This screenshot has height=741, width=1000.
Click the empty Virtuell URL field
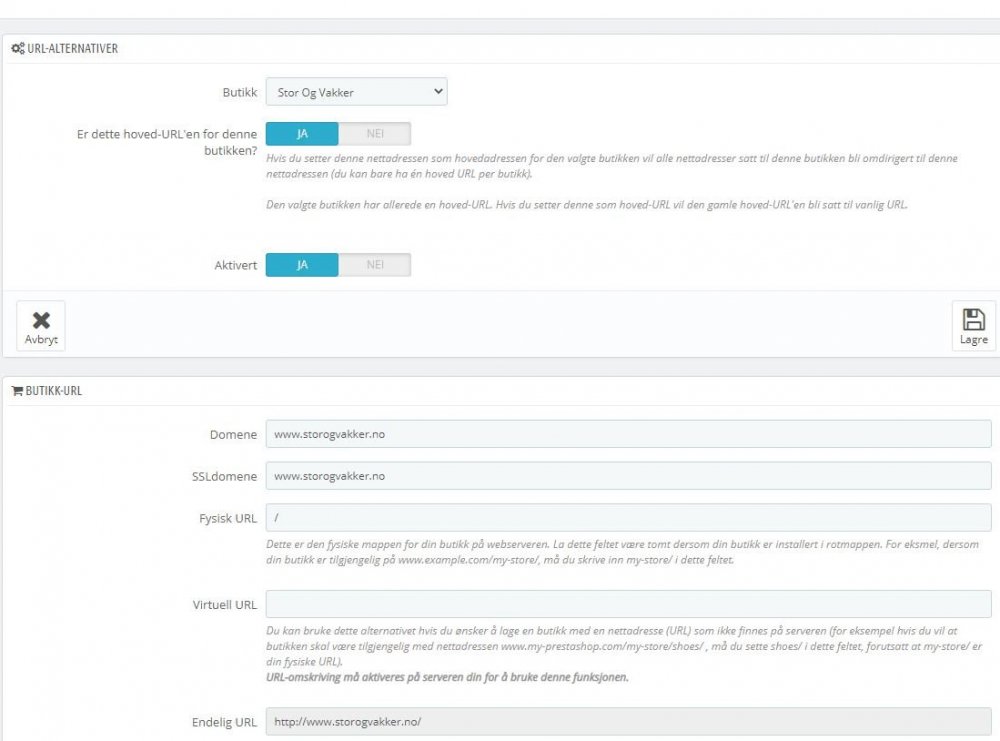[628, 604]
